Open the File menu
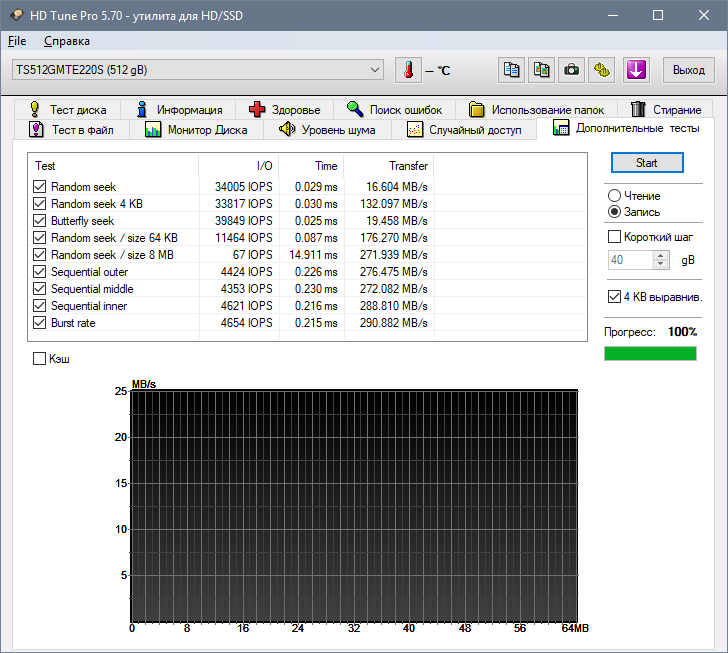This screenshot has height=653, width=728. pyautogui.click(x=17, y=41)
